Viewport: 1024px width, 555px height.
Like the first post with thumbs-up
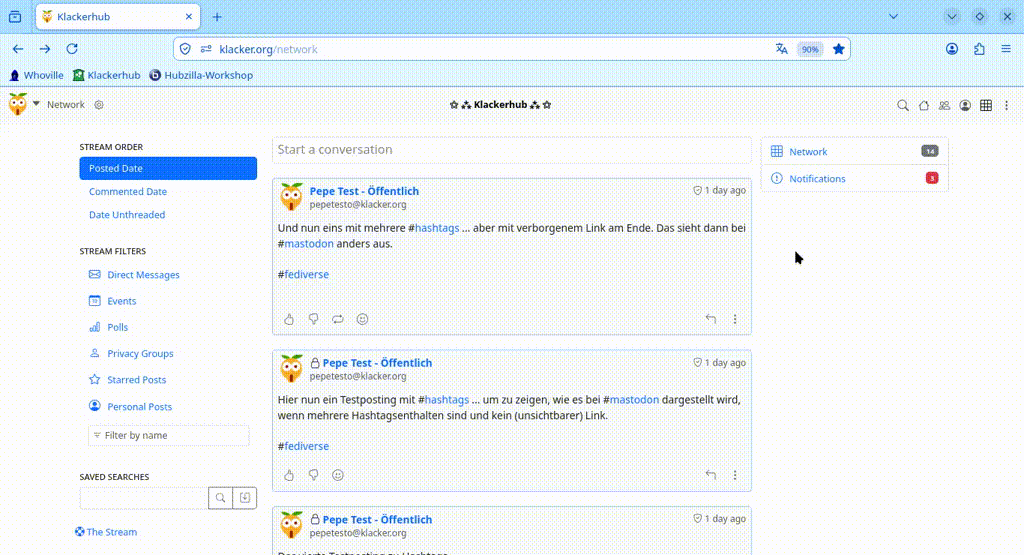(289, 319)
